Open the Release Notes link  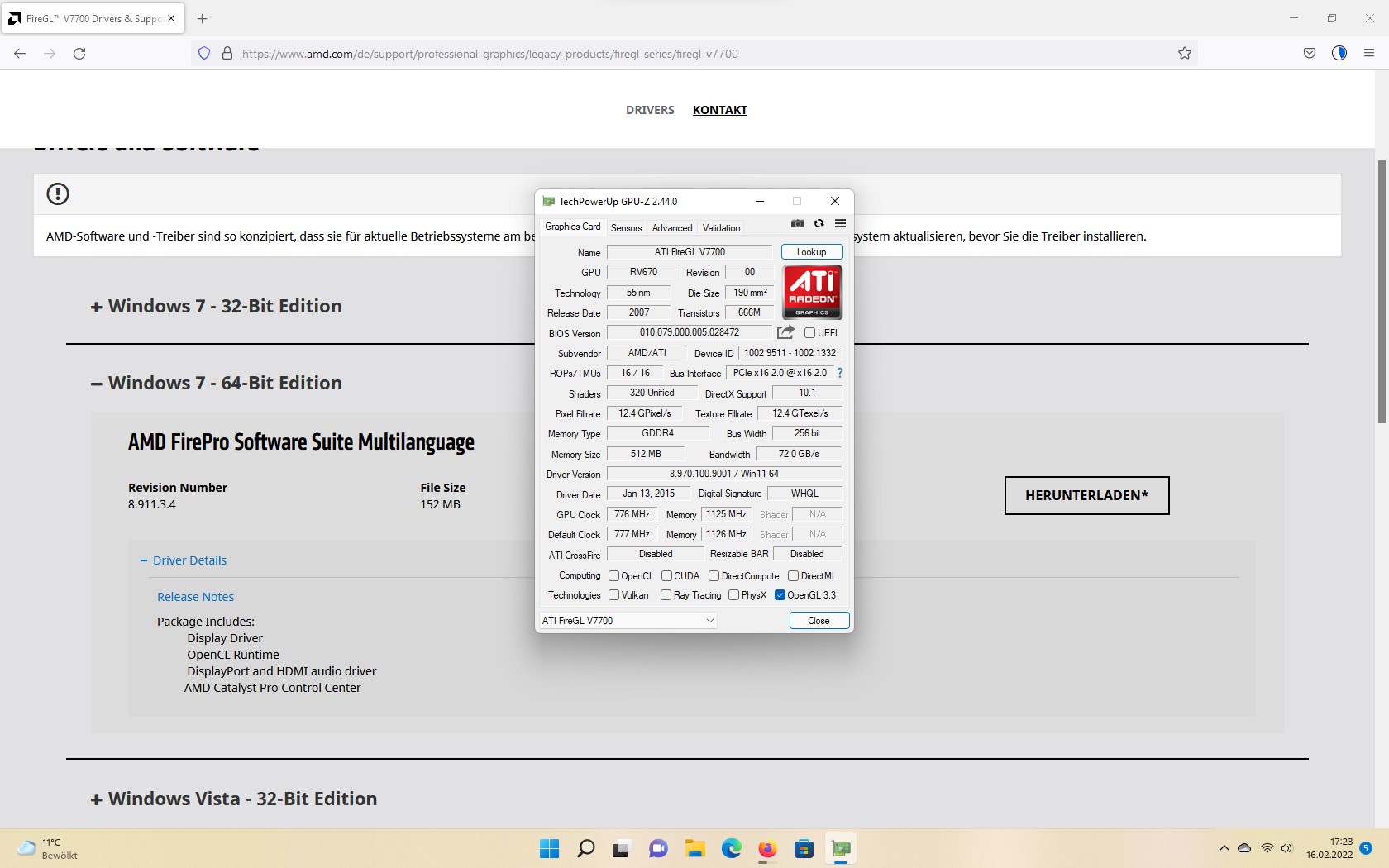pos(196,597)
